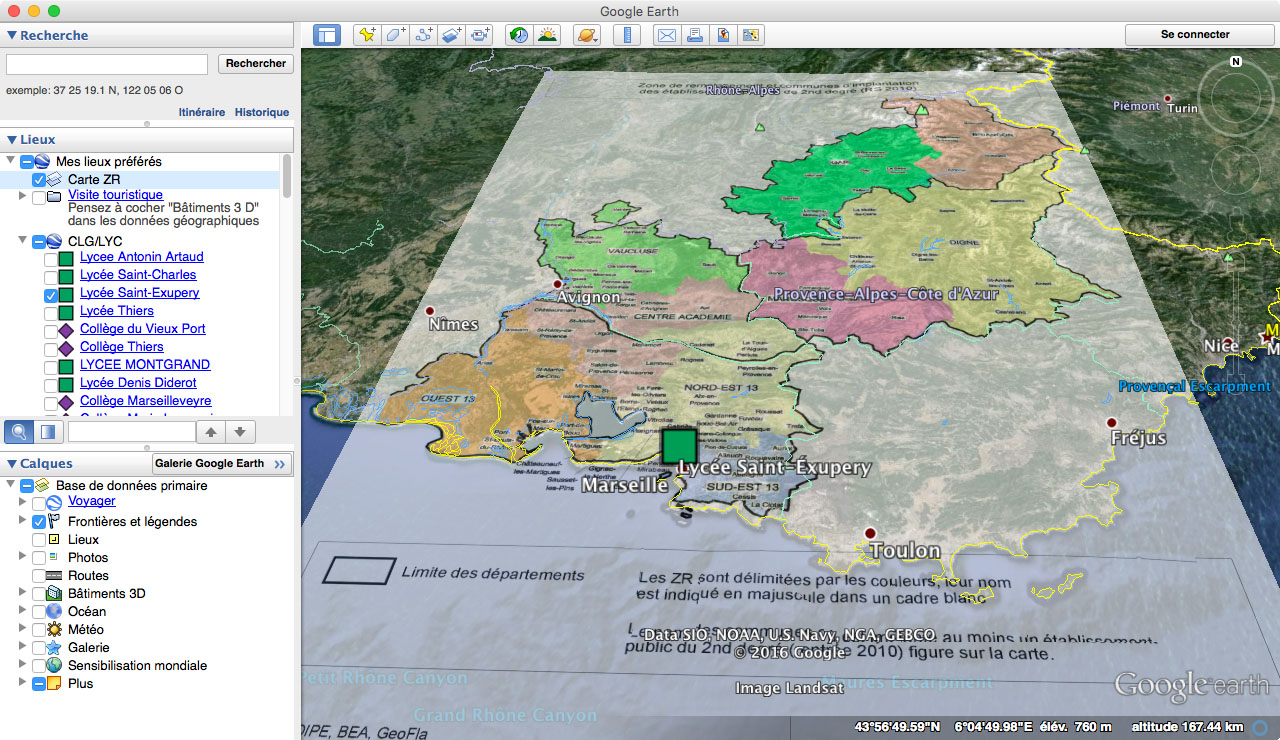1280x740 pixels.
Task: Open the planet selector dropdown
Action: pyautogui.click(x=587, y=35)
